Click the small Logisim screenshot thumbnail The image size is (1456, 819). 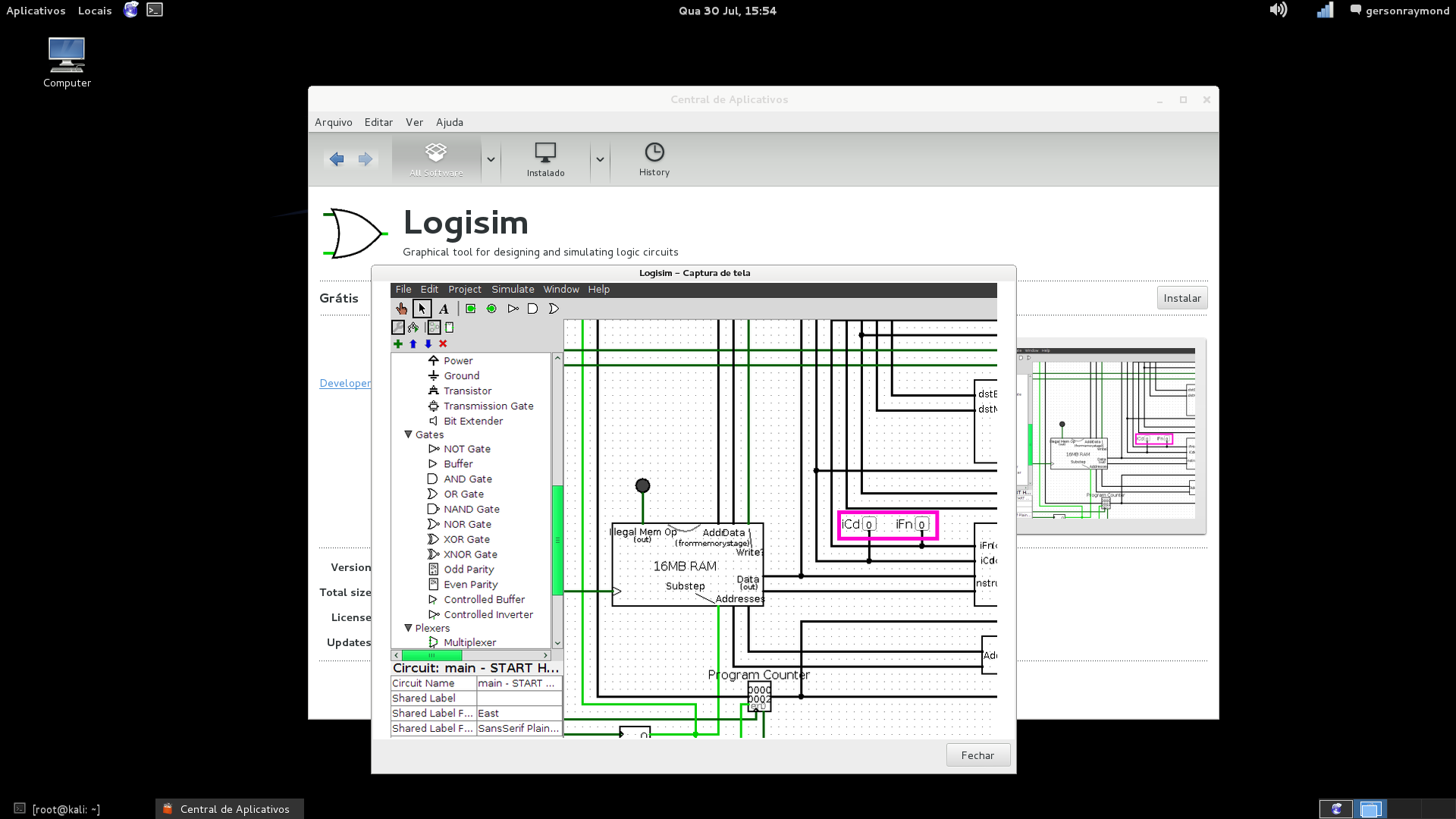pyautogui.click(x=1110, y=435)
